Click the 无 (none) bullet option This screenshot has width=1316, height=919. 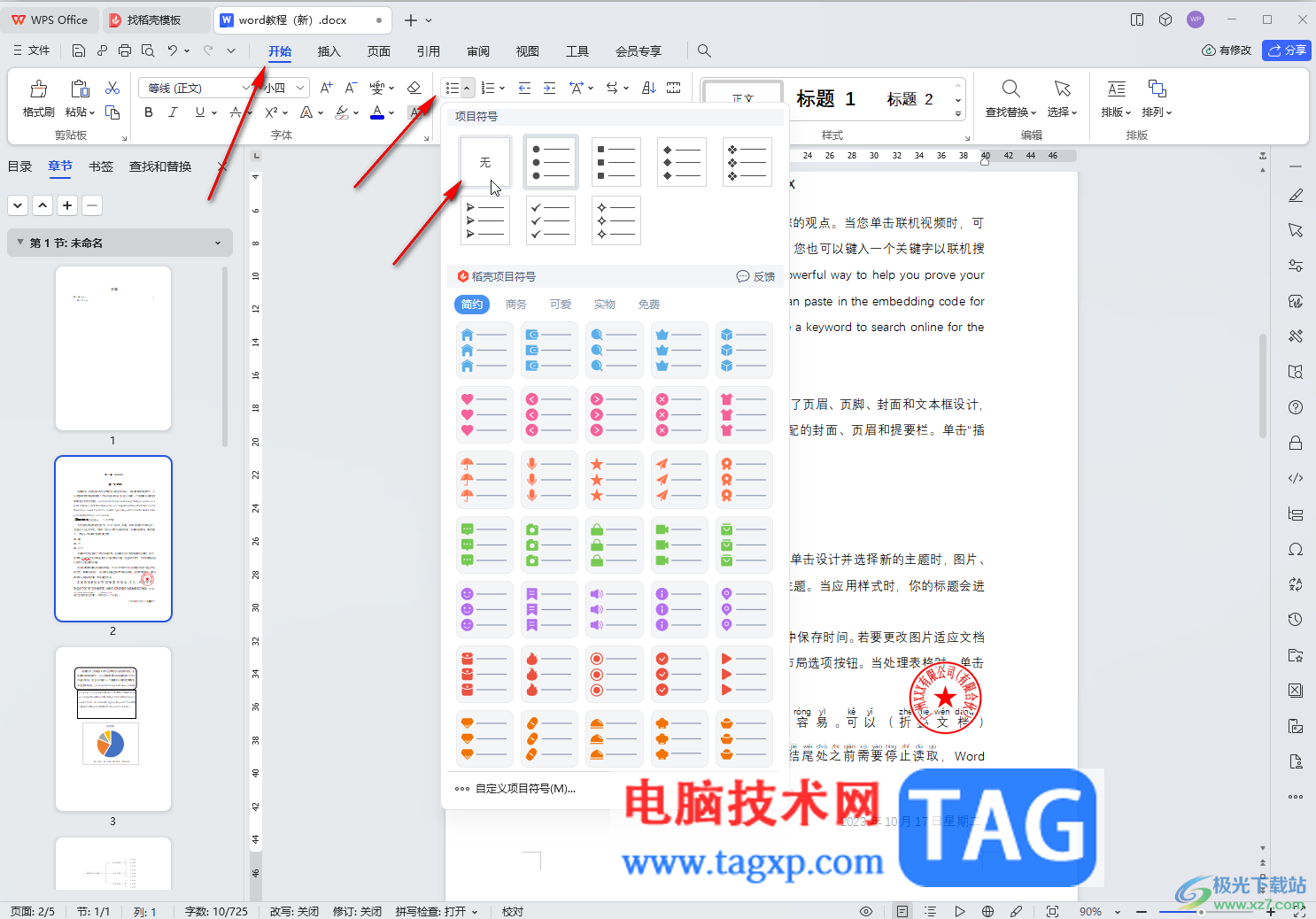485,162
